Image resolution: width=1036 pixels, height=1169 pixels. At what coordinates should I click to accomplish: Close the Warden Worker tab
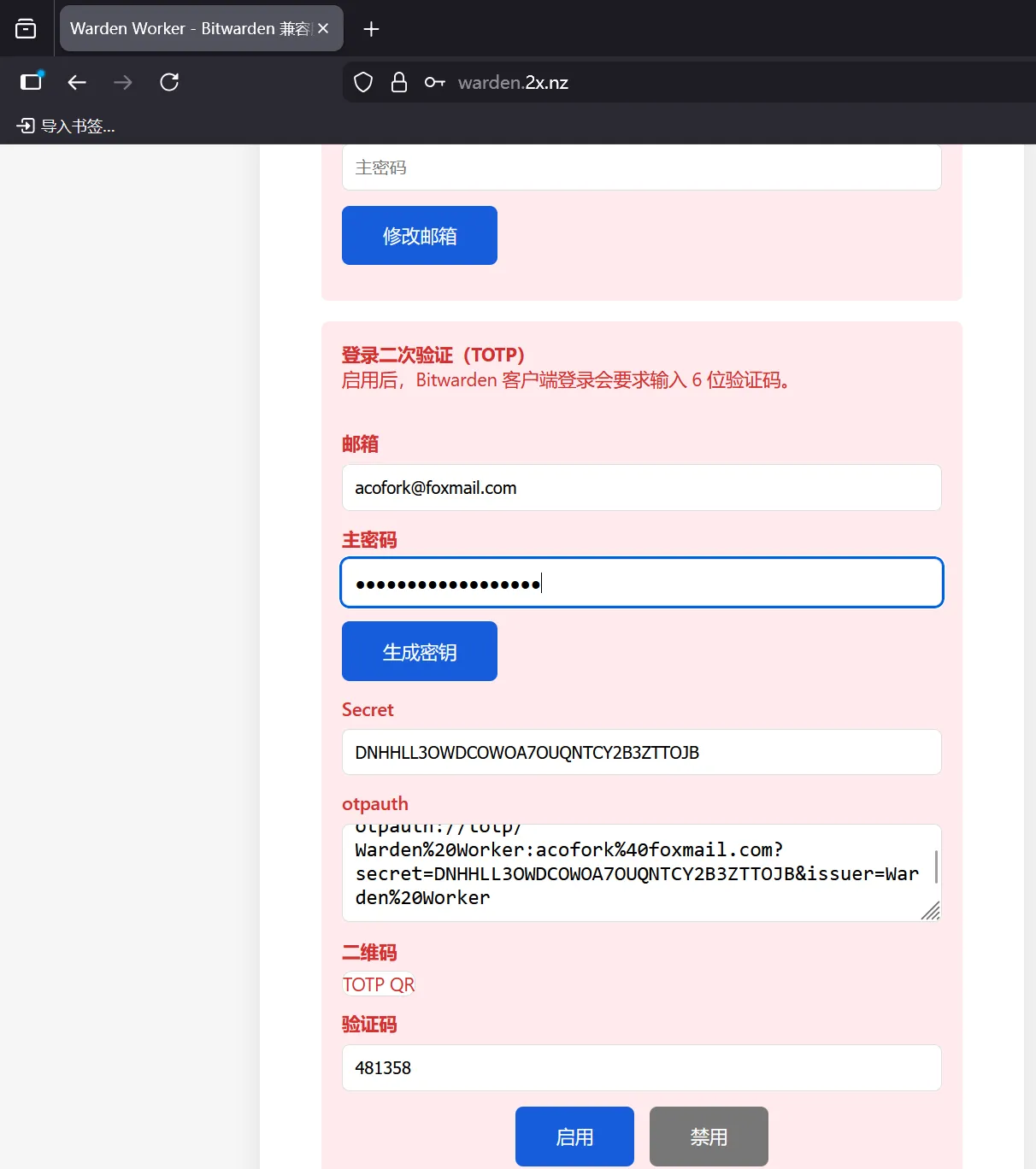323,29
